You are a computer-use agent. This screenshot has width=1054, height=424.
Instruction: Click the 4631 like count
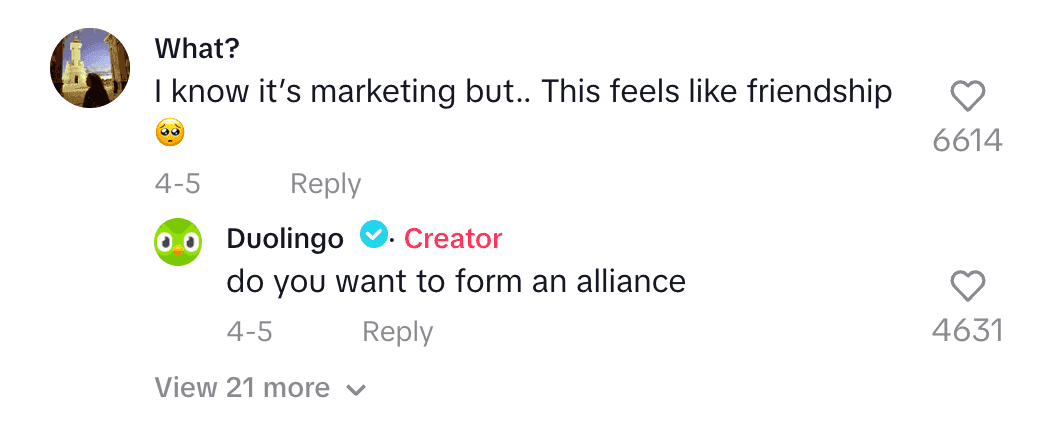pos(967,331)
